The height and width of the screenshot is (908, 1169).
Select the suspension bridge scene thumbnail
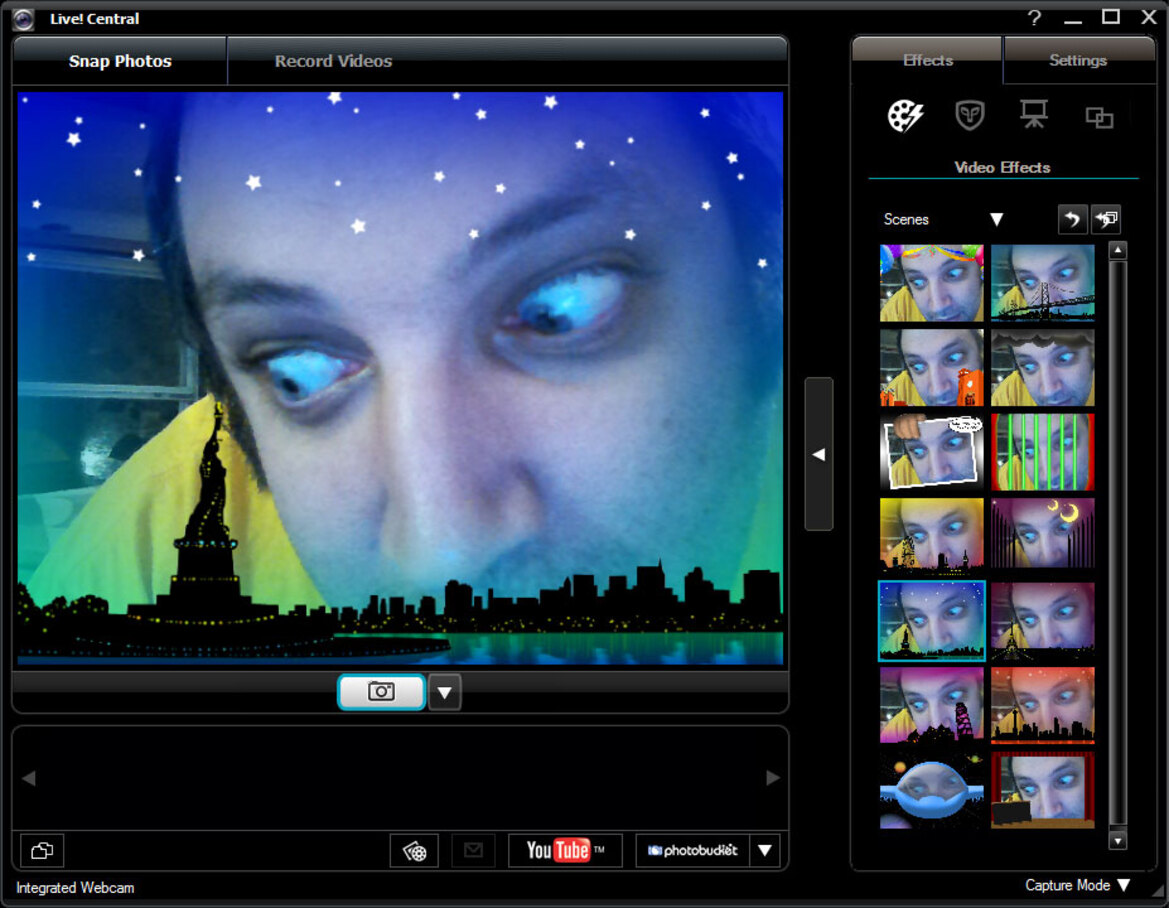(x=1042, y=283)
